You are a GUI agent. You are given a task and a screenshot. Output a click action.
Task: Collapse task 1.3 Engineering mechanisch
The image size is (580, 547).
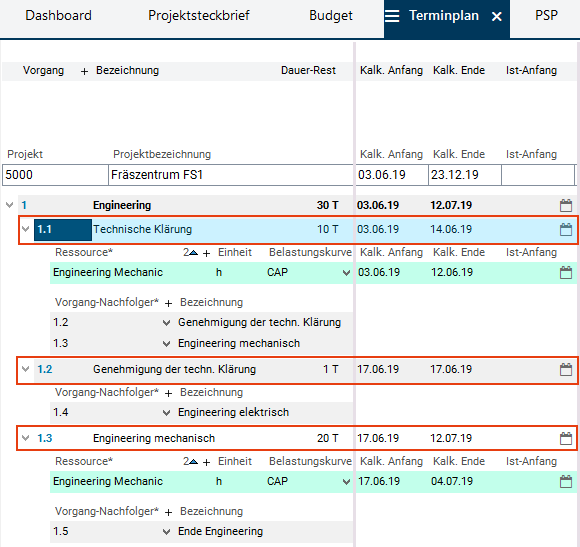coord(26,438)
